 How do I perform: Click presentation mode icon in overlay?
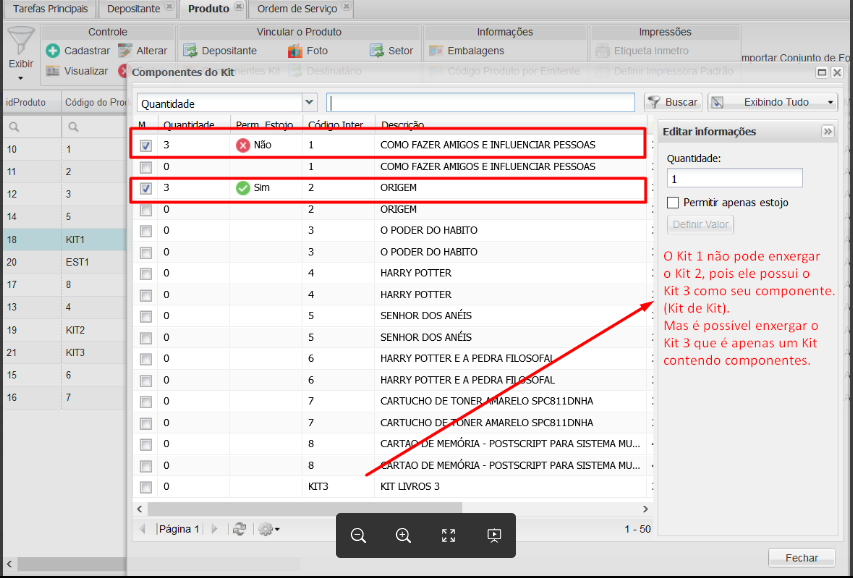pyautogui.click(x=494, y=536)
